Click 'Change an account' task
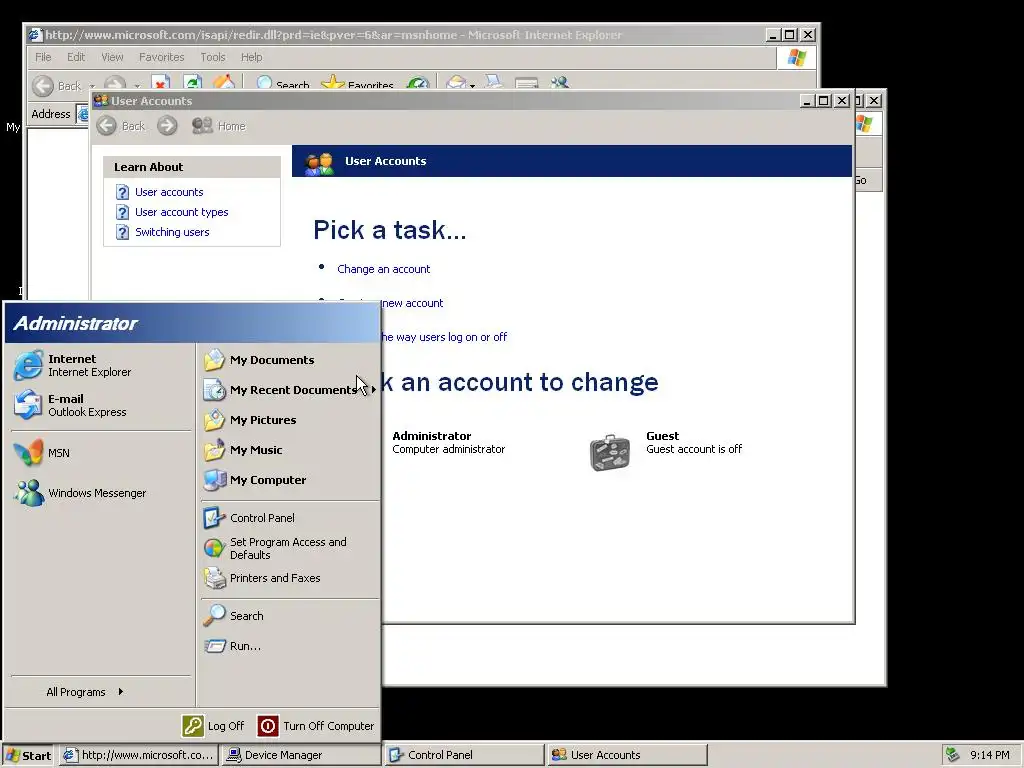This screenshot has width=1024, height=768. [383, 269]
